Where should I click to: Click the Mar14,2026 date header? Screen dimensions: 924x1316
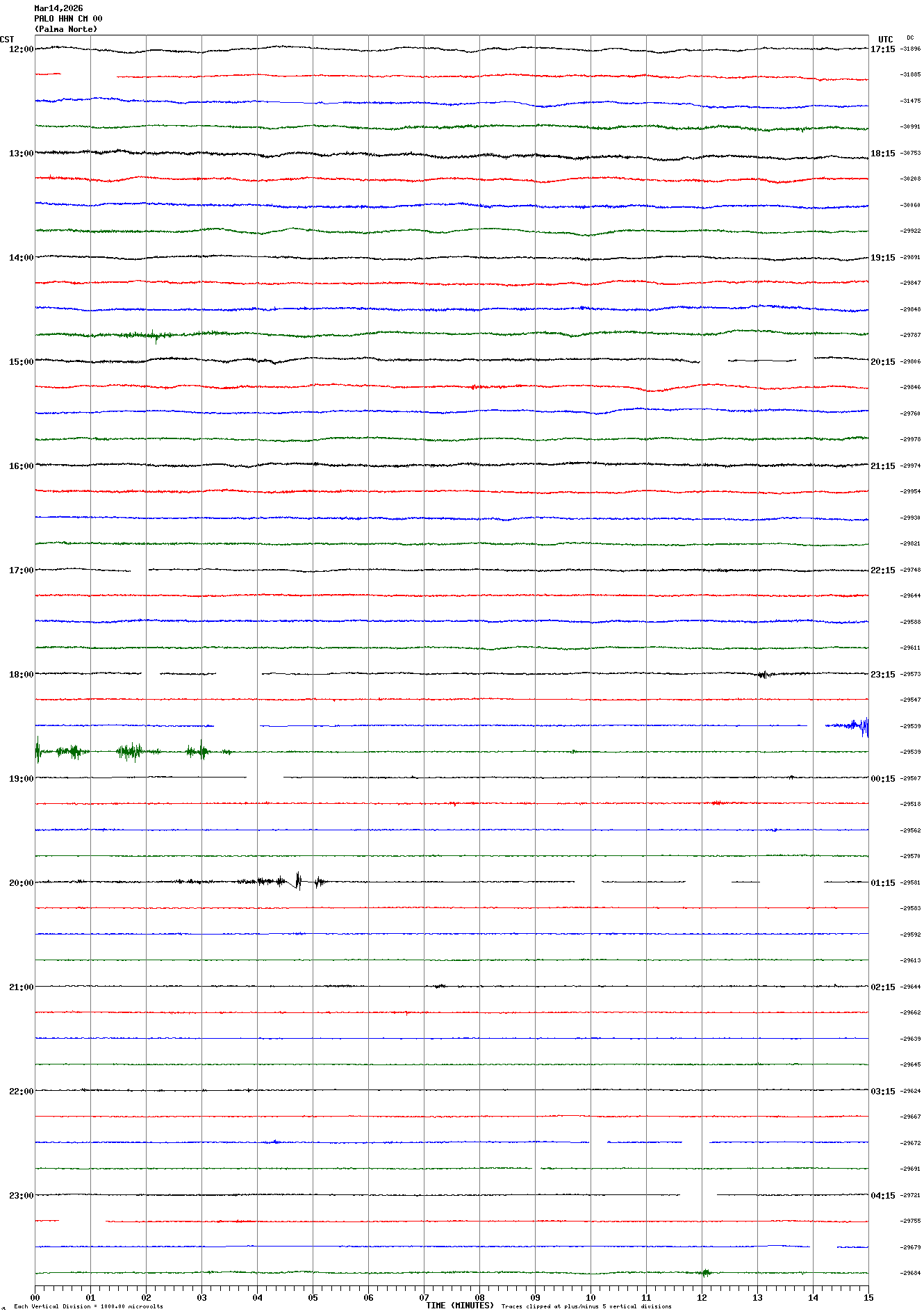pos(58,8)
